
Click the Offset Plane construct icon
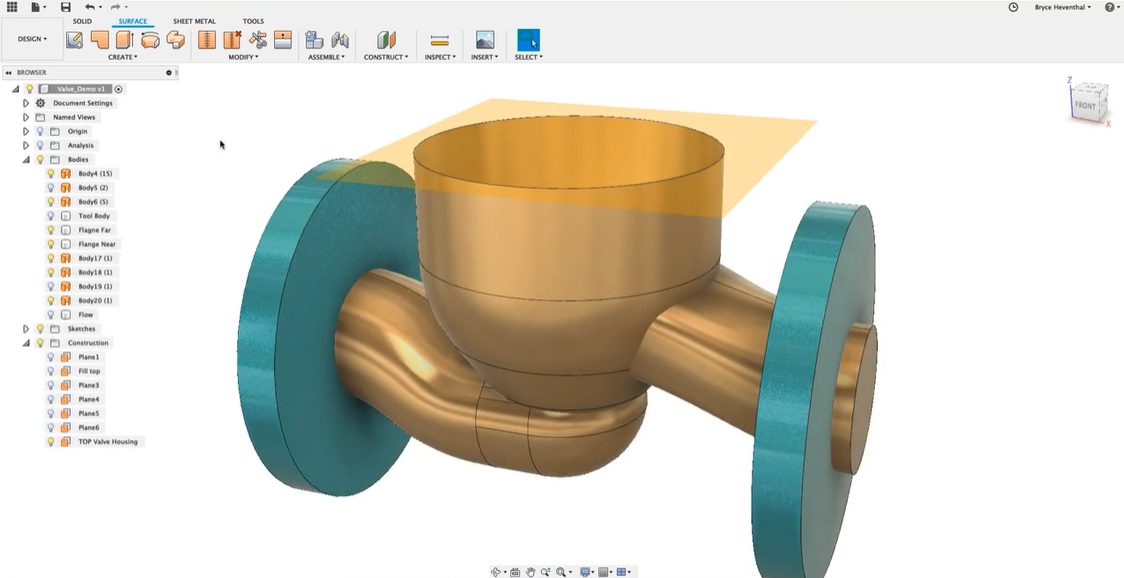[386, 40]
